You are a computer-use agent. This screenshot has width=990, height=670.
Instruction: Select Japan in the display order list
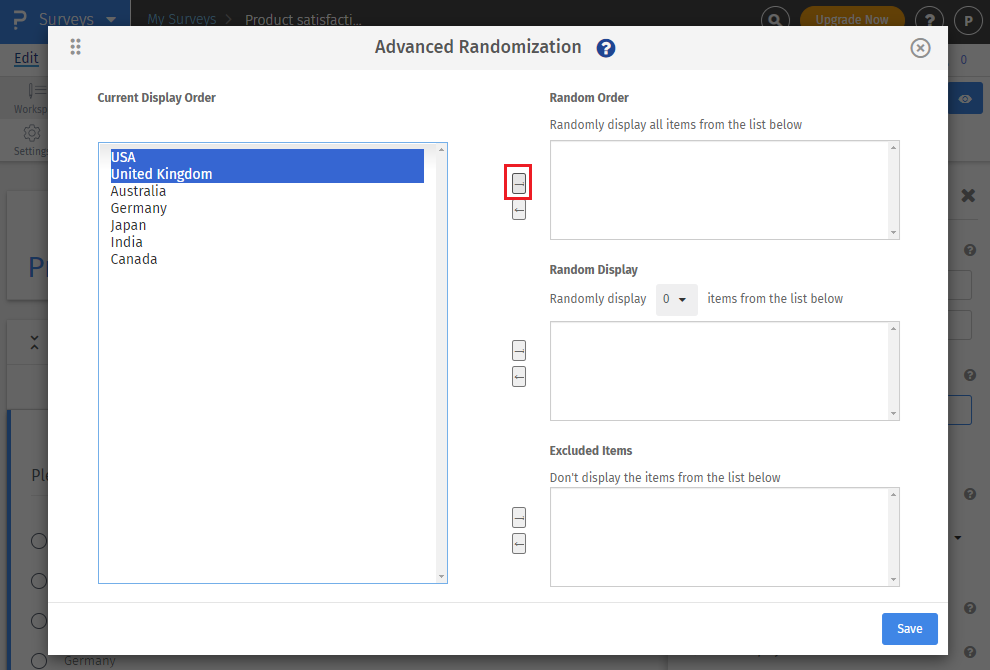tap(128, 225)
